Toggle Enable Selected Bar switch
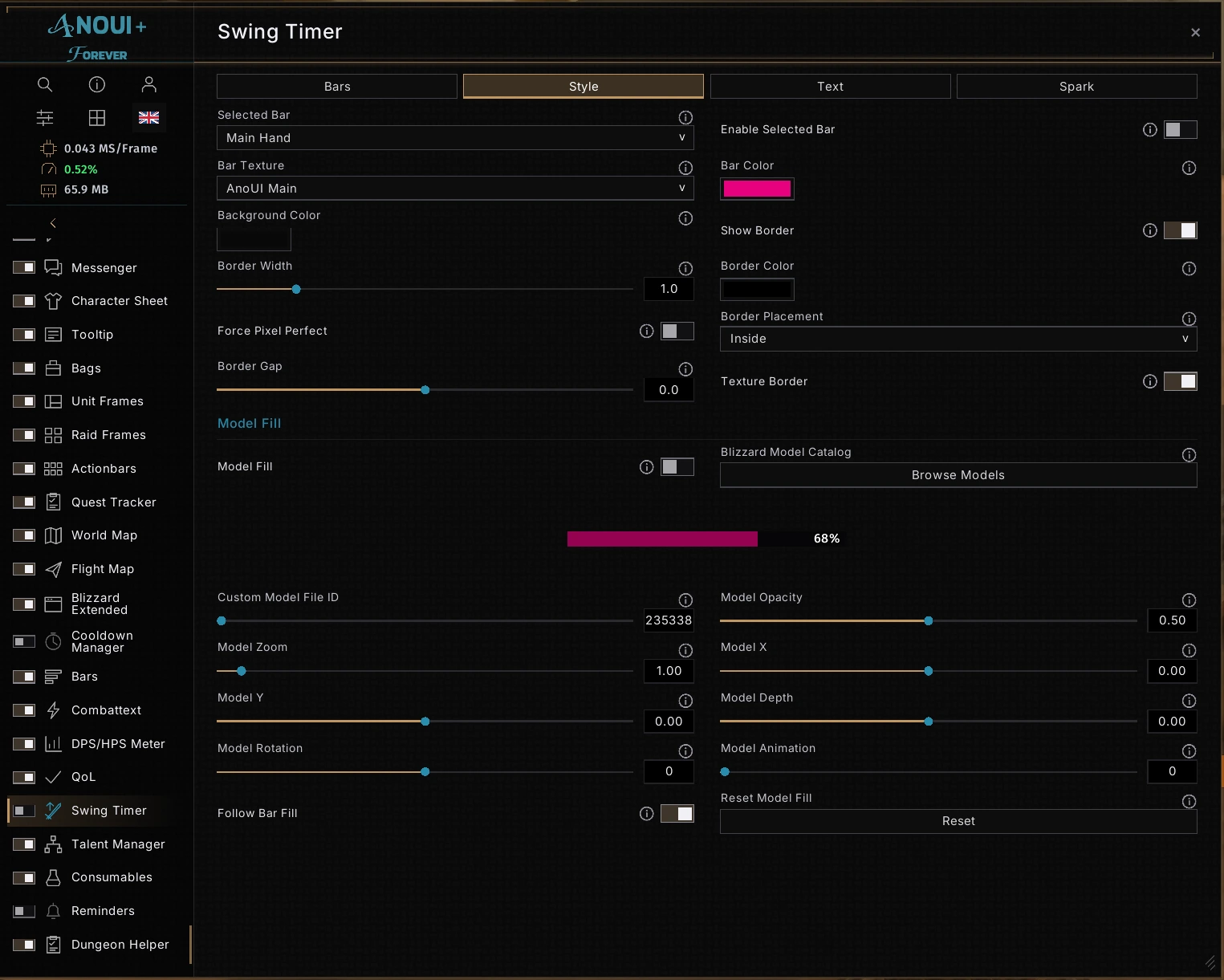The width and height of the screenshot is (1224, 980). click(1180, 129)
